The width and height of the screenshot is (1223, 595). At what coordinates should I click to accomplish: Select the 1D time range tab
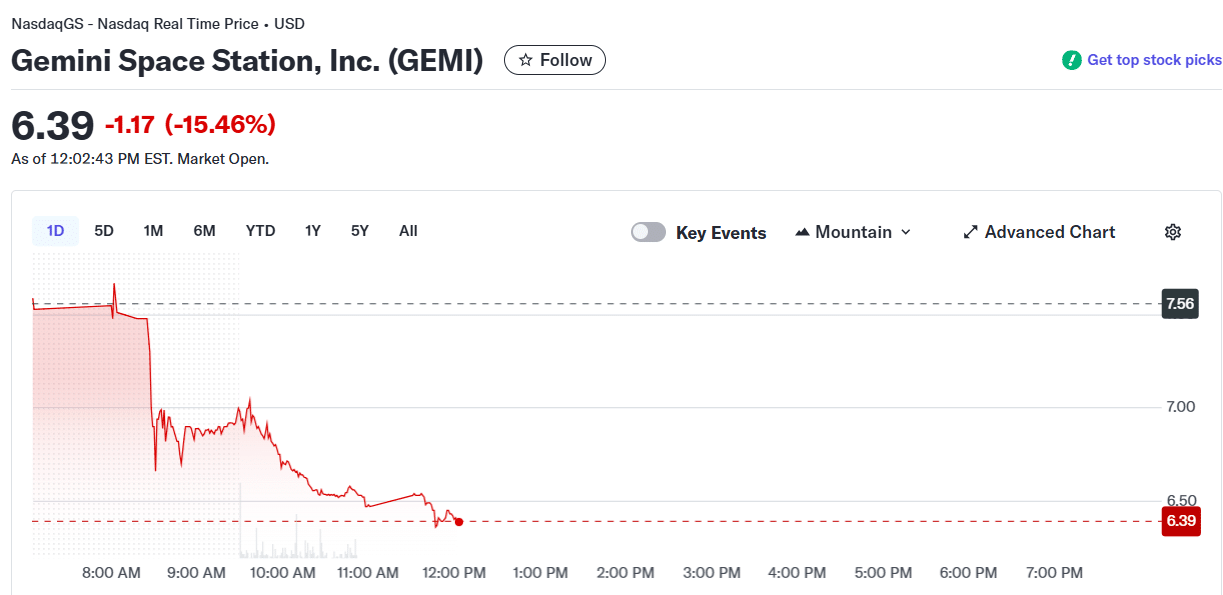point(55,231)
